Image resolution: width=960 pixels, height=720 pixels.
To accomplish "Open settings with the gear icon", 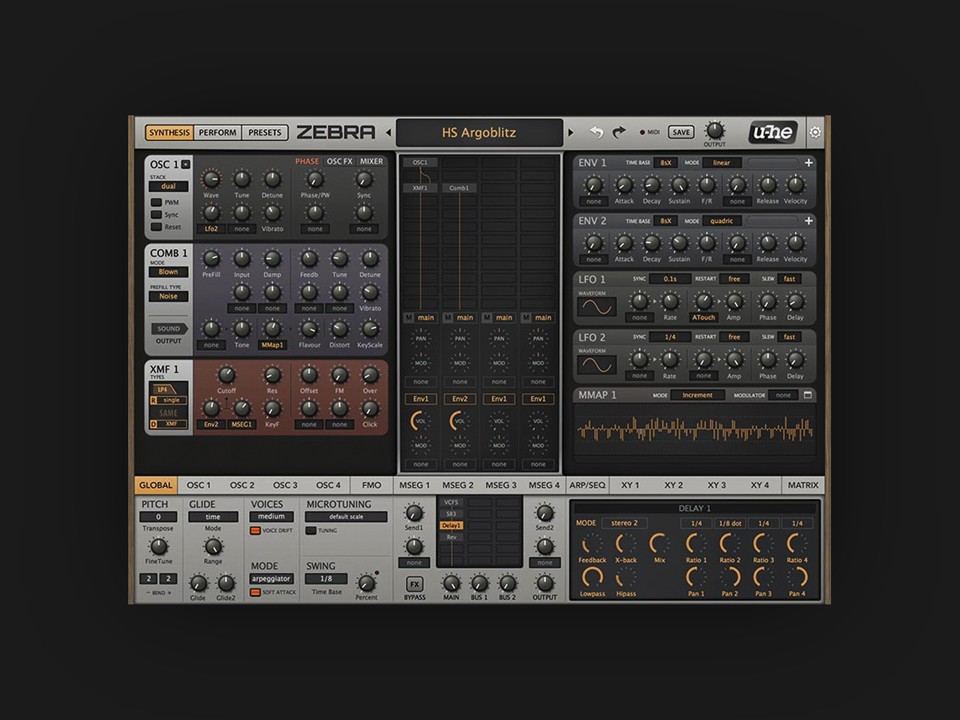I will tap(815, 132).
